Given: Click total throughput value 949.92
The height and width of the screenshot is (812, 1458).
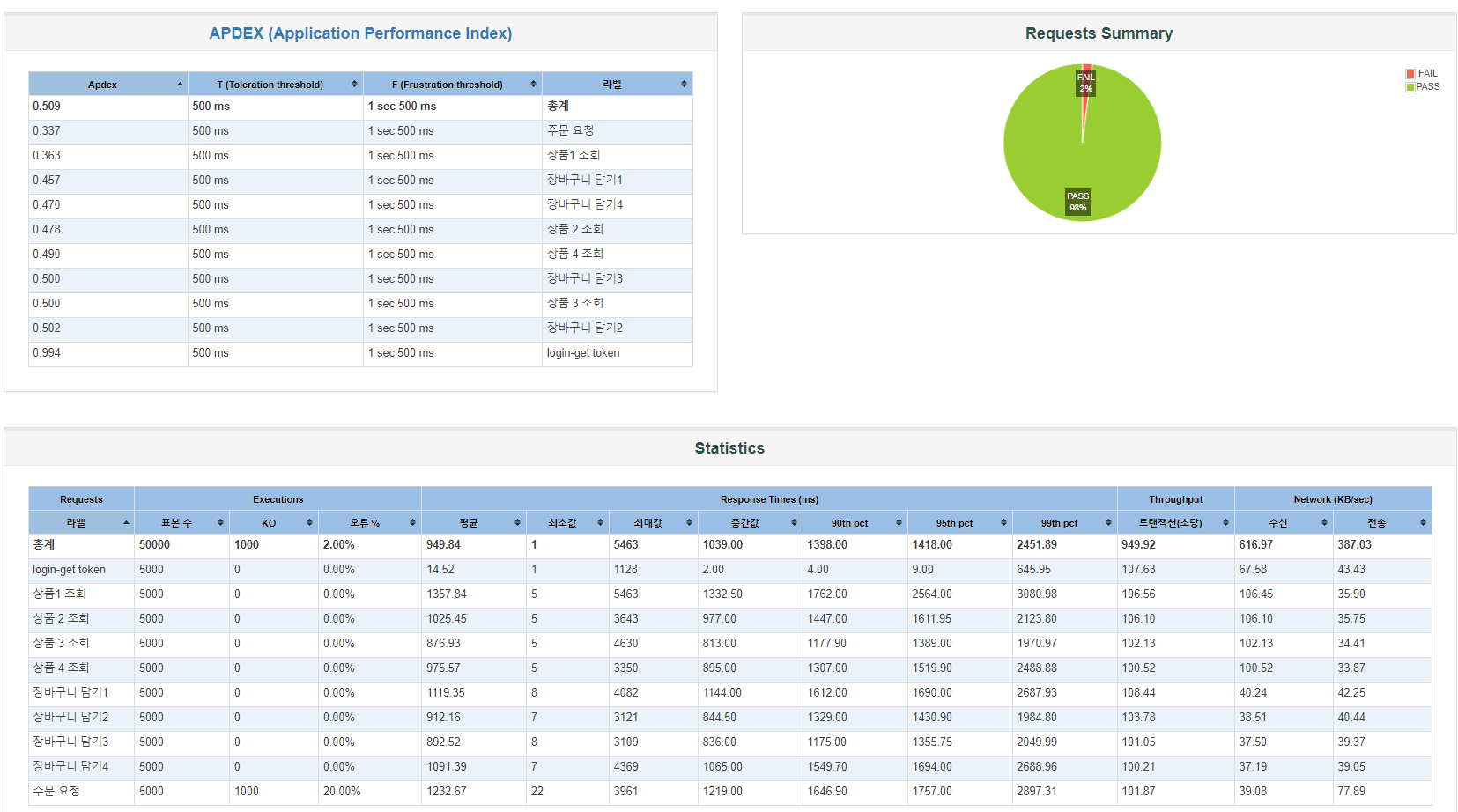Looking at the screenshot, I should [1138, 545].
